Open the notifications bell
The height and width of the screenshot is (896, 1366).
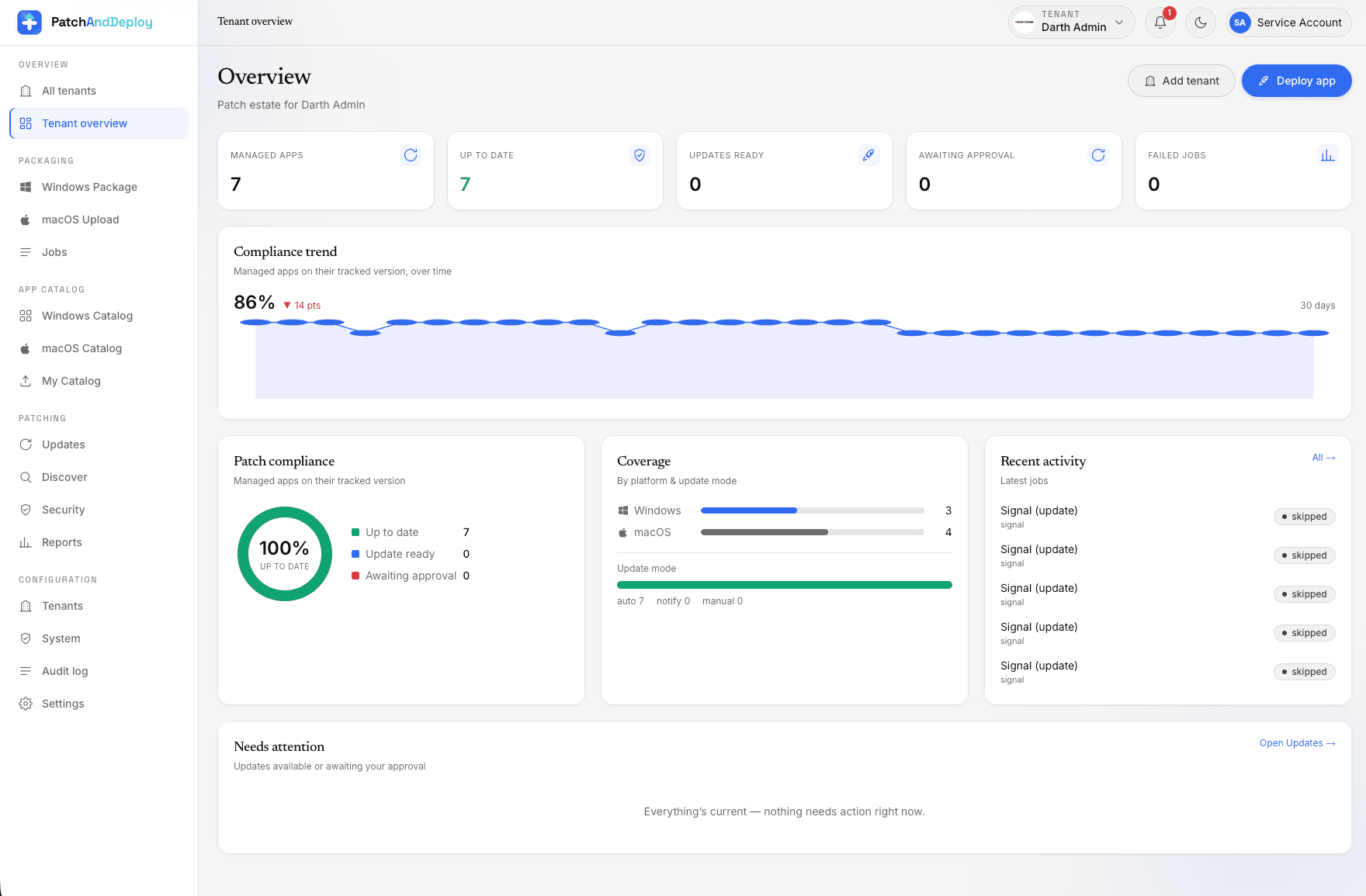[1160, 22]
